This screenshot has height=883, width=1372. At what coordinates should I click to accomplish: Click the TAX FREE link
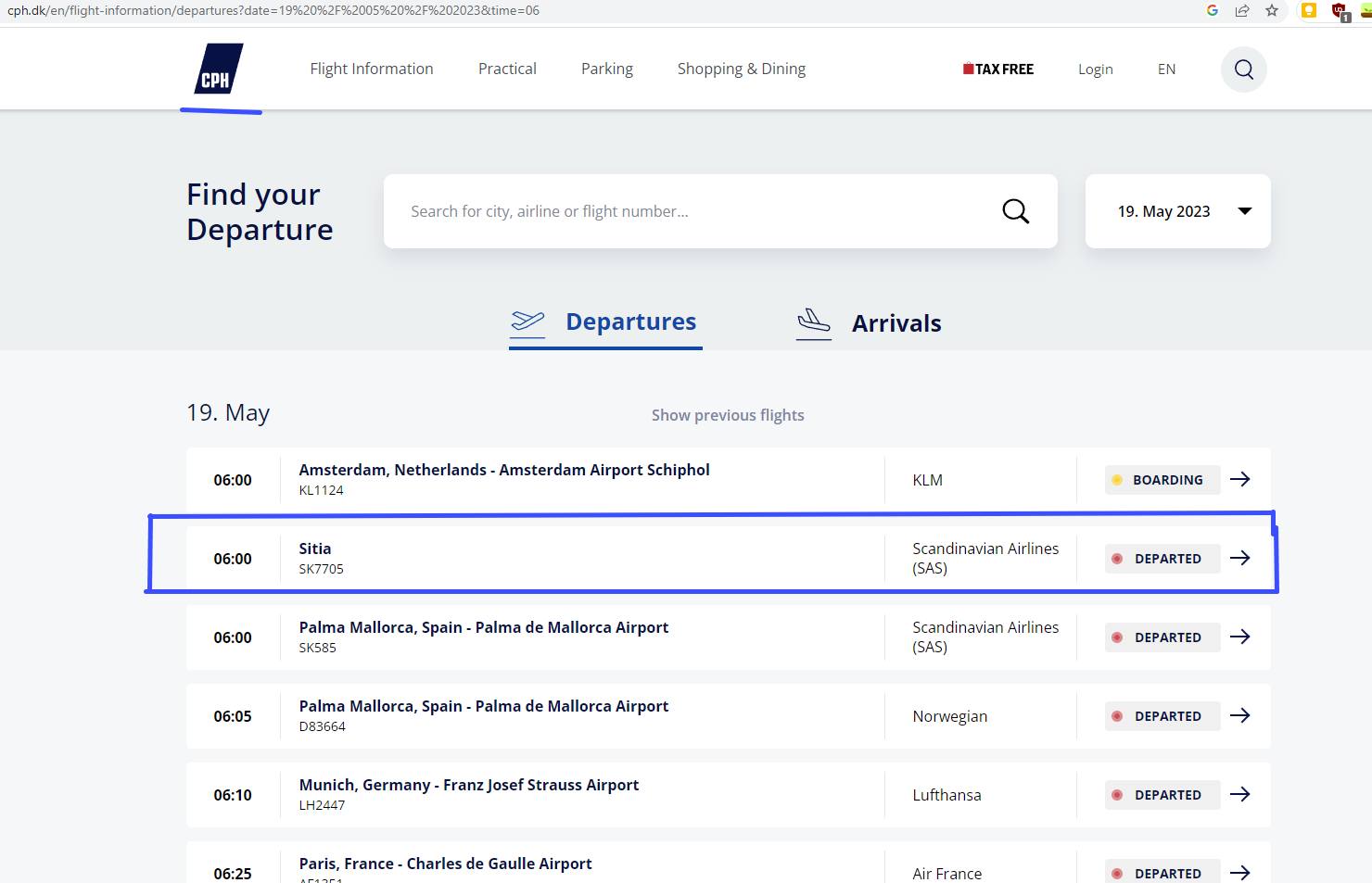point(998,69)
